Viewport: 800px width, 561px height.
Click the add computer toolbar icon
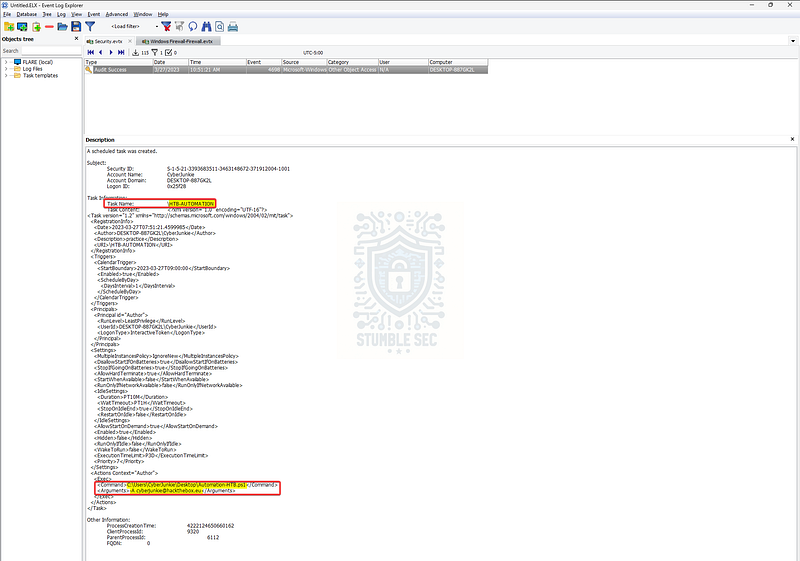(22, 27)
